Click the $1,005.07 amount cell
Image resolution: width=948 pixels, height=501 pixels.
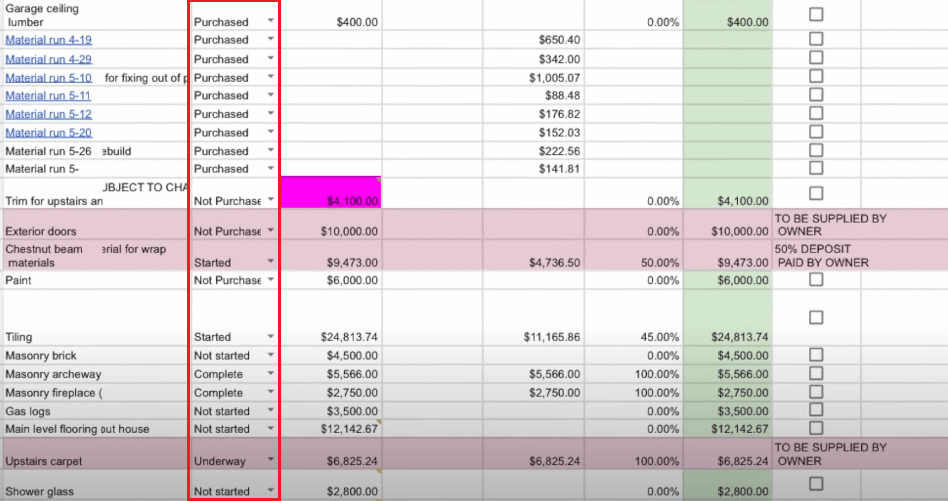coord(533,77)
